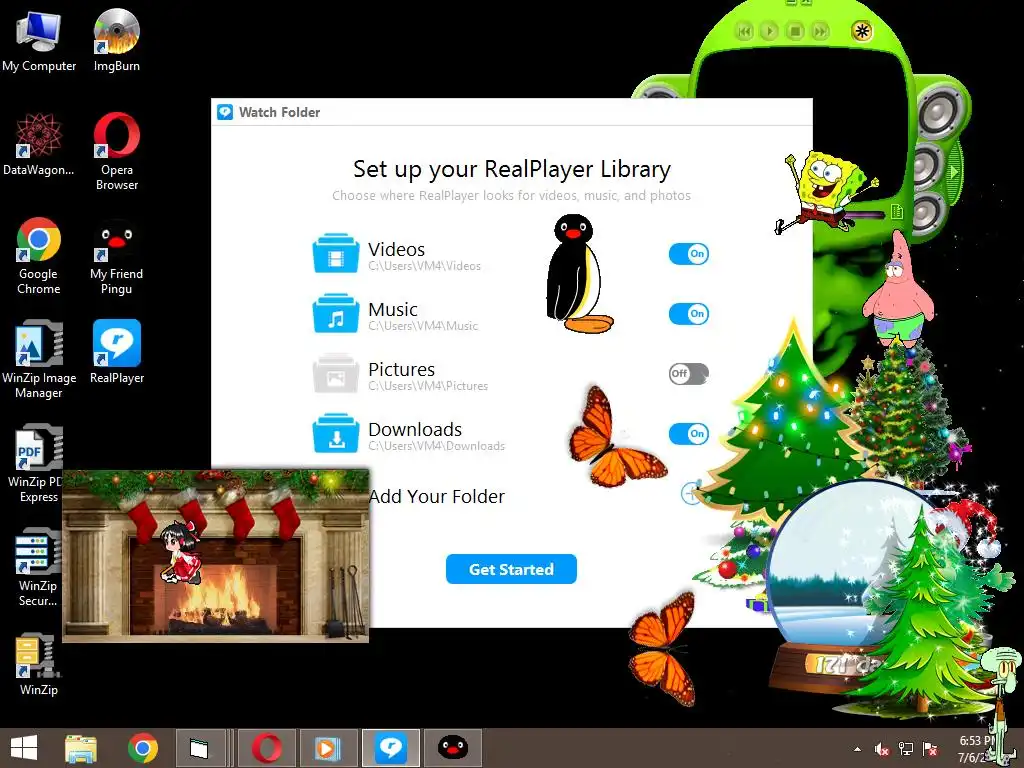Image resolution: width=1024 pixels, height=768 pixels.
Task: Open File Explorer from the taskbar
Action: tap(81, 748)
